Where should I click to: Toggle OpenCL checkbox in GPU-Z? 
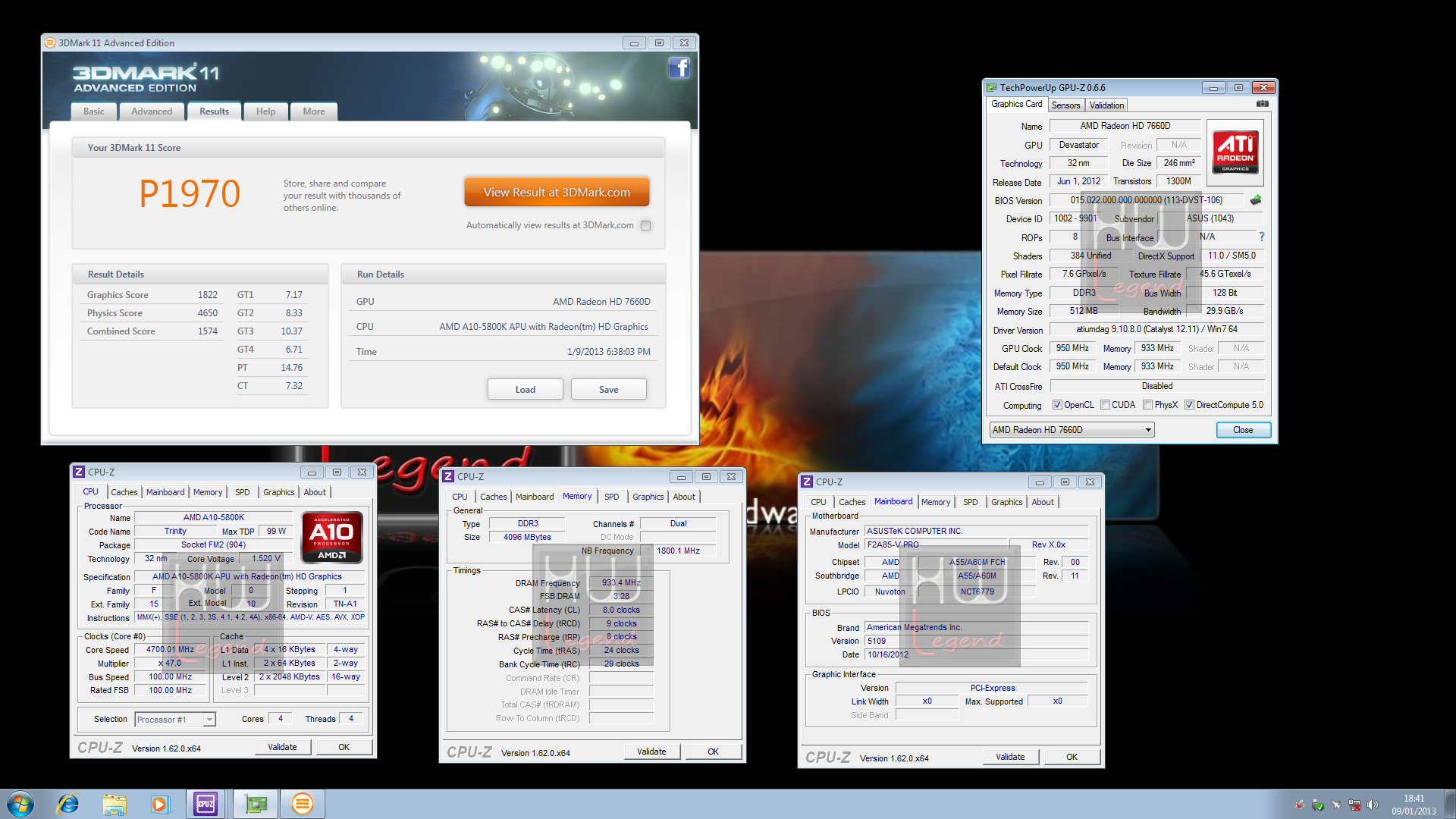coord(1057,405)
